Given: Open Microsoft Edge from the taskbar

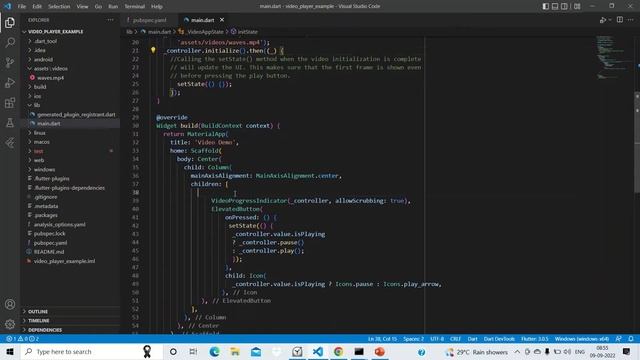Looking at the screenshot, I should 214,351.
